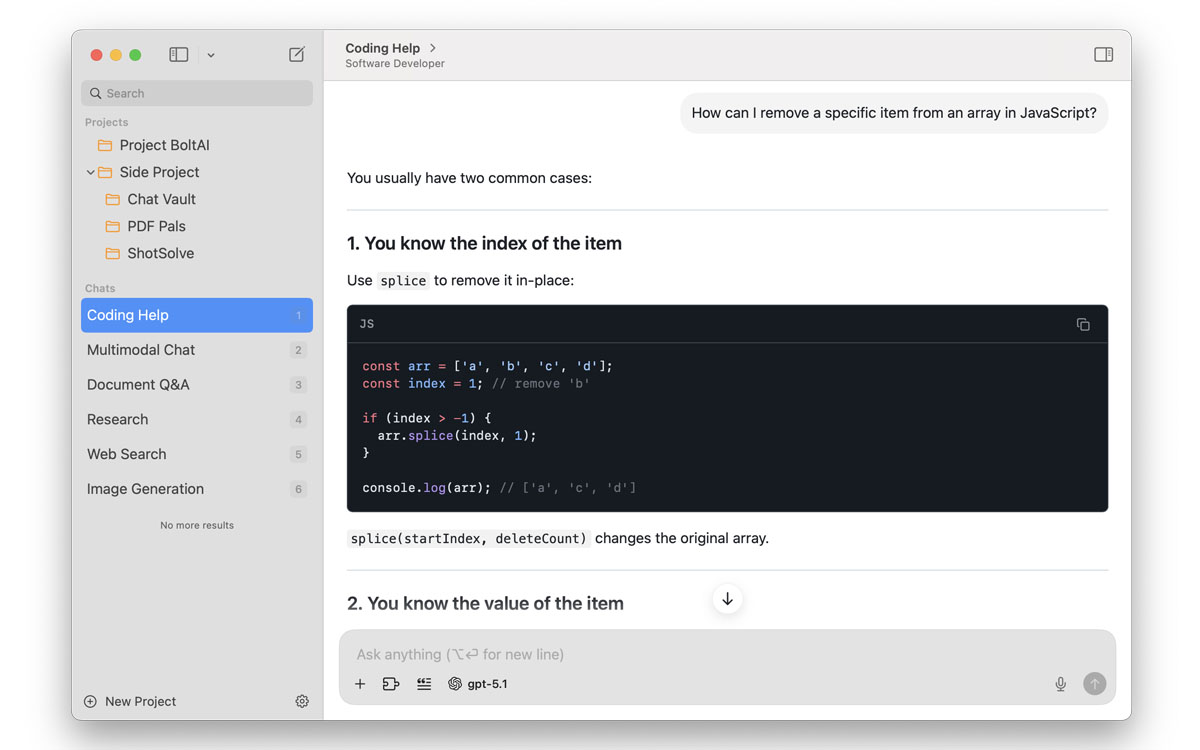1200x750 pixels.
Task: Click the plus attachment icon
Action: (360, 684)
